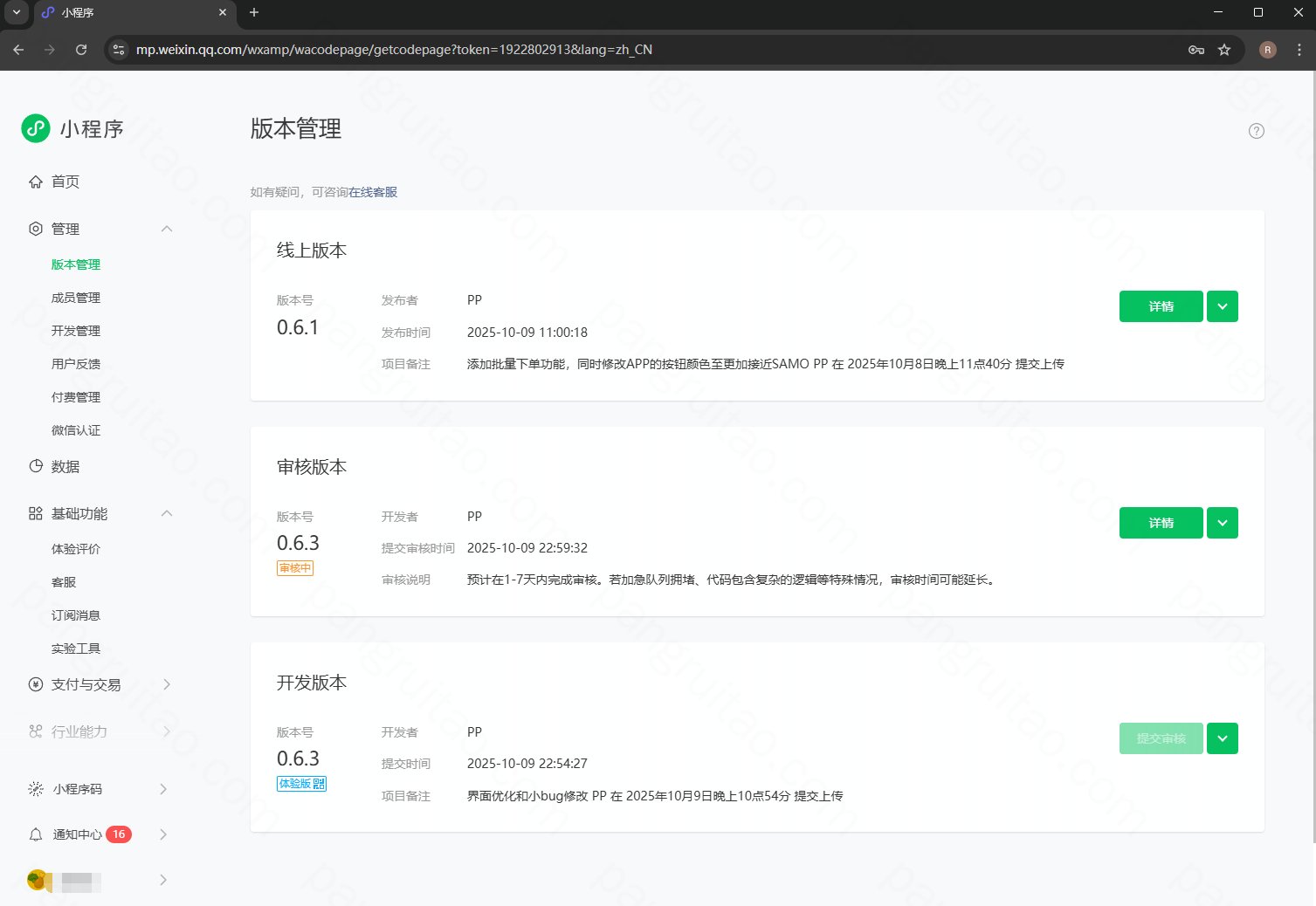The image size is (1316, 906).
Task: Open the 首页 home page
Action: [65, 182]
